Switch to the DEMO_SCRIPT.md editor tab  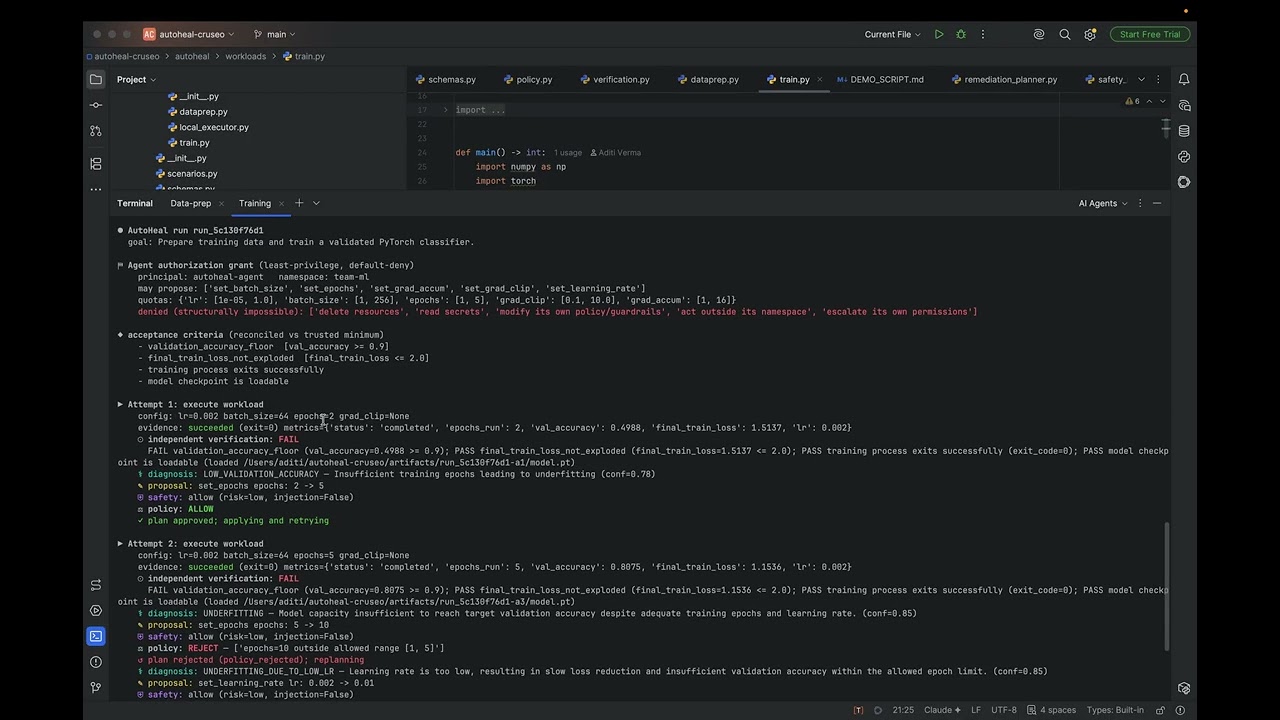880,79
